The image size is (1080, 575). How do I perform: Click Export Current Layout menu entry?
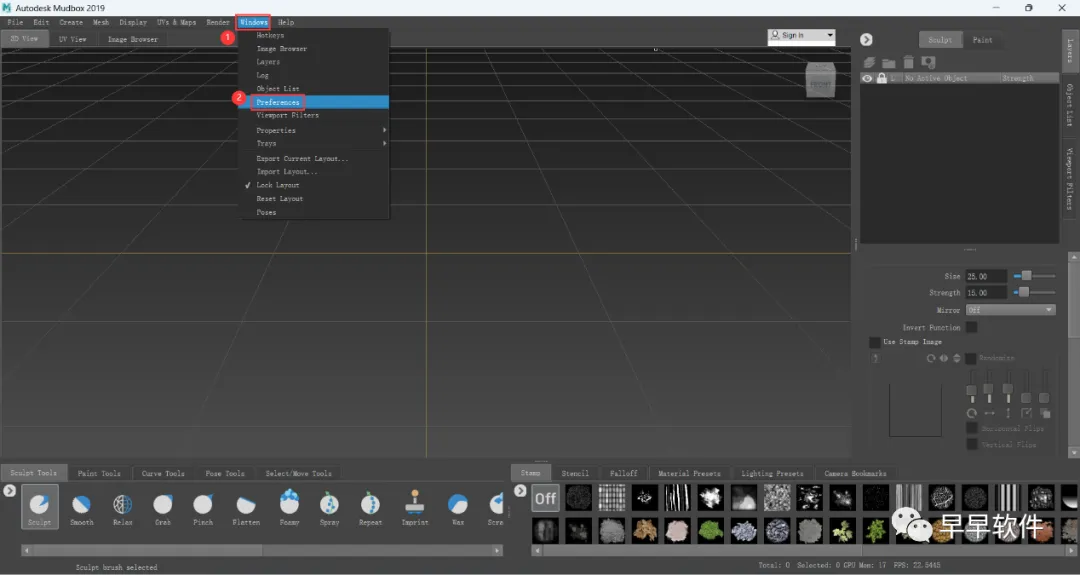pyautogui.click(x=314, y=158)
